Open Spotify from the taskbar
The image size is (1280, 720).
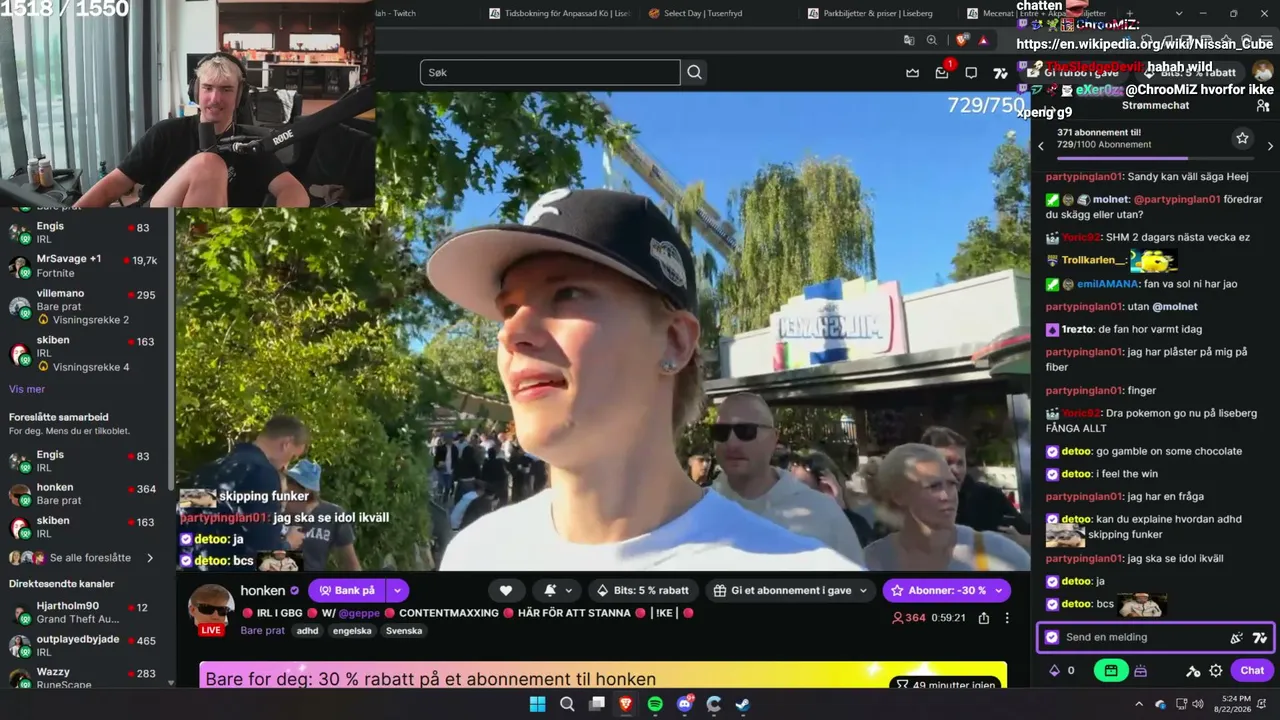click(655, 704)
